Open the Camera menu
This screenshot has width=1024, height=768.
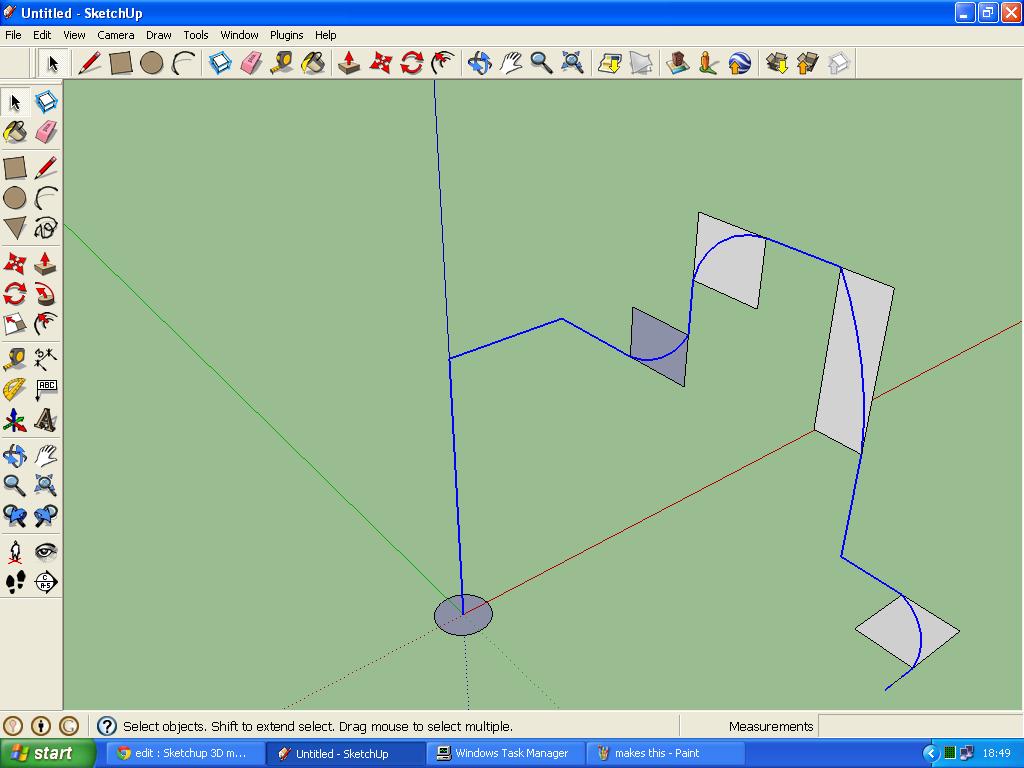(x=116, y=34)
